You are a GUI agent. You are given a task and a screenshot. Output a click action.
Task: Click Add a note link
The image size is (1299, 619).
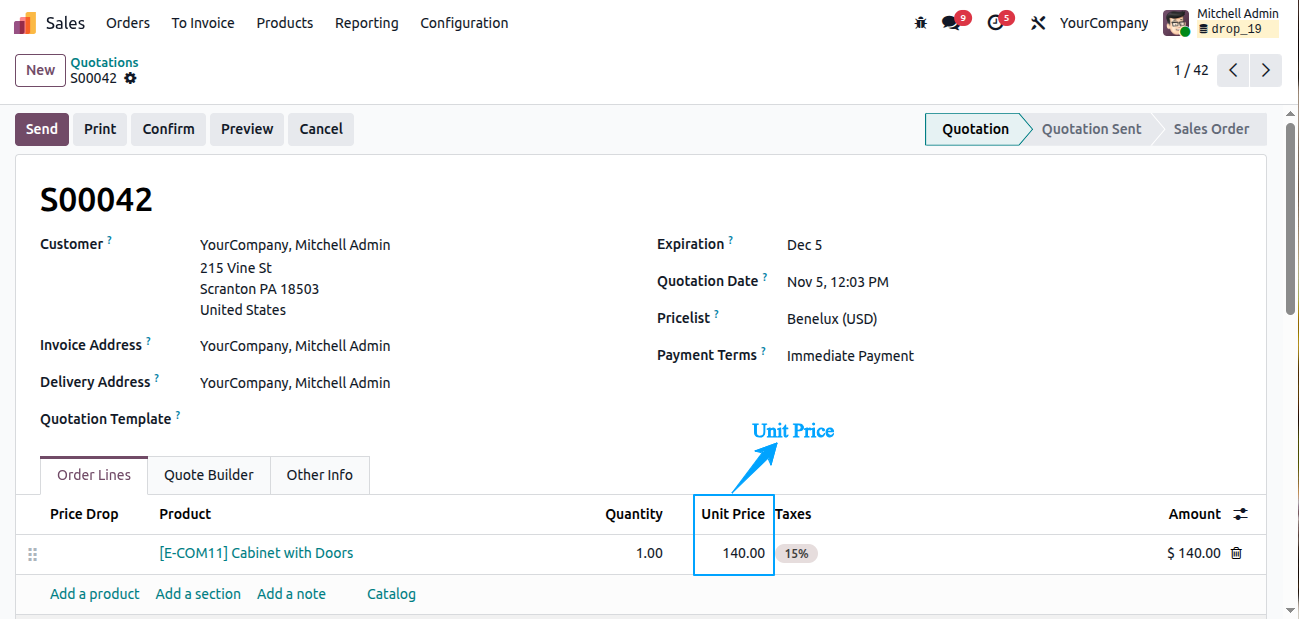(291, 594)
